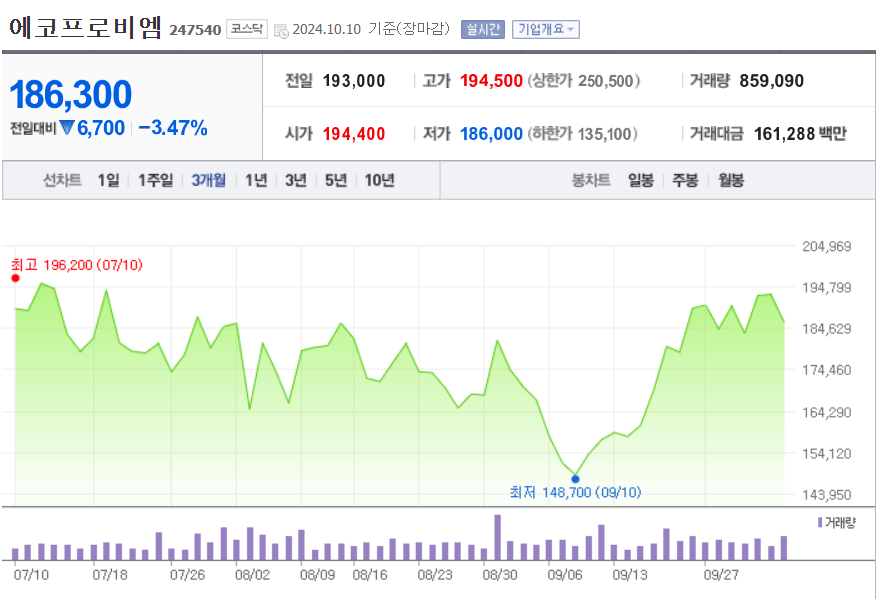Screen dimensions: 876x599
Task: Open the 기업개요 dropdown
Action: click(546, 29)
